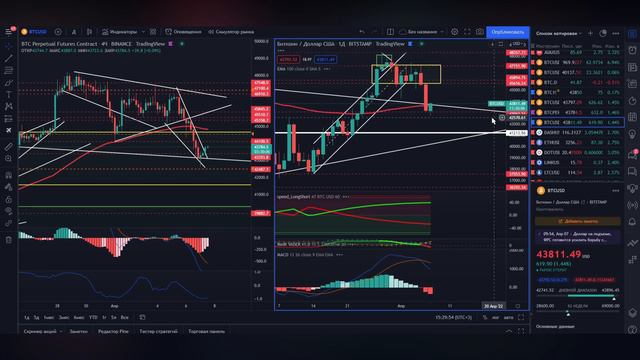Image resolution: width=640 pixels, height=360 pixels.
Task: Switch to the Редактор Pine tab
Action: point(113,331)
